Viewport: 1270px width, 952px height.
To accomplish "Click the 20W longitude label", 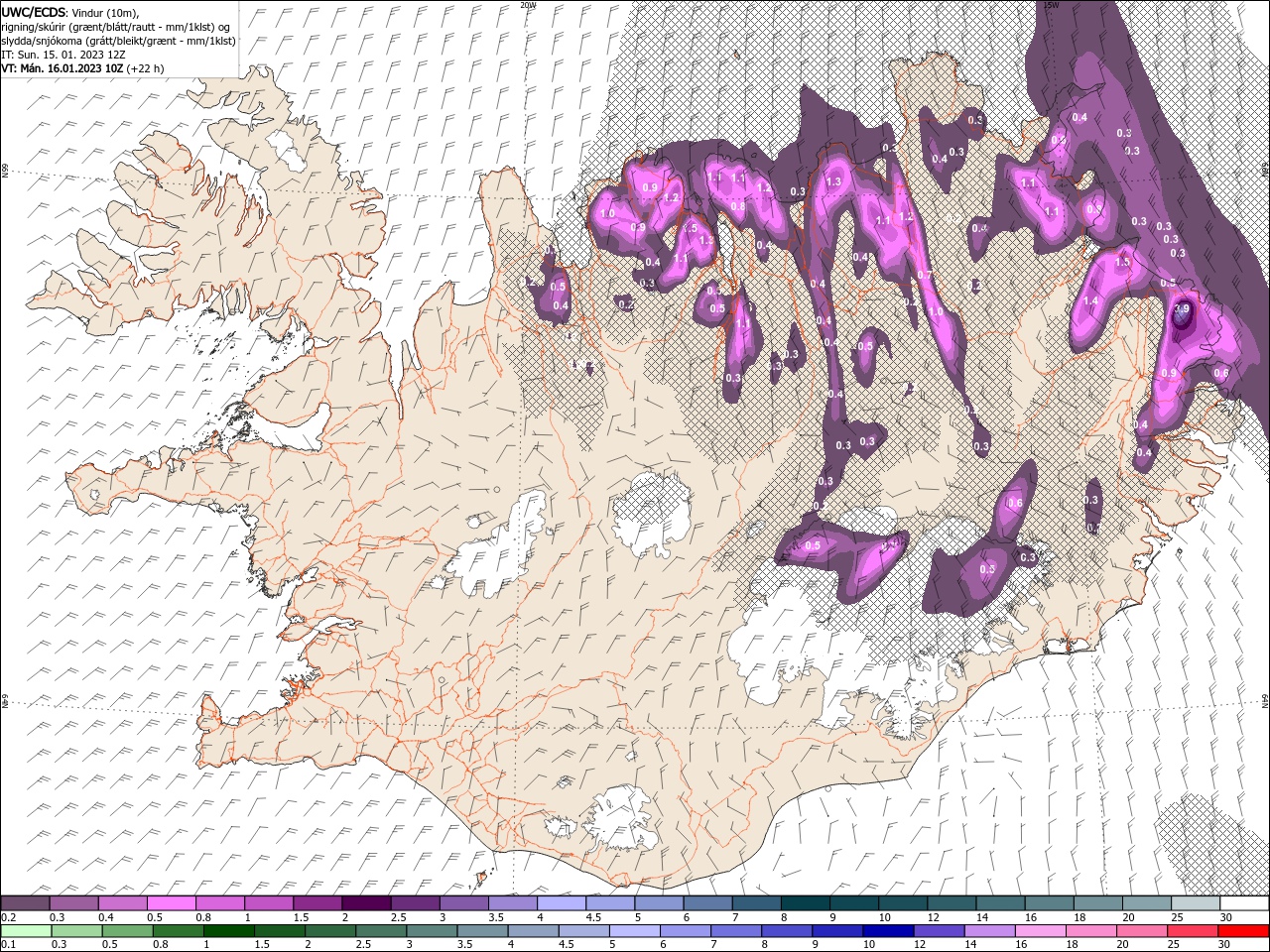I will [x=528, y=5].
